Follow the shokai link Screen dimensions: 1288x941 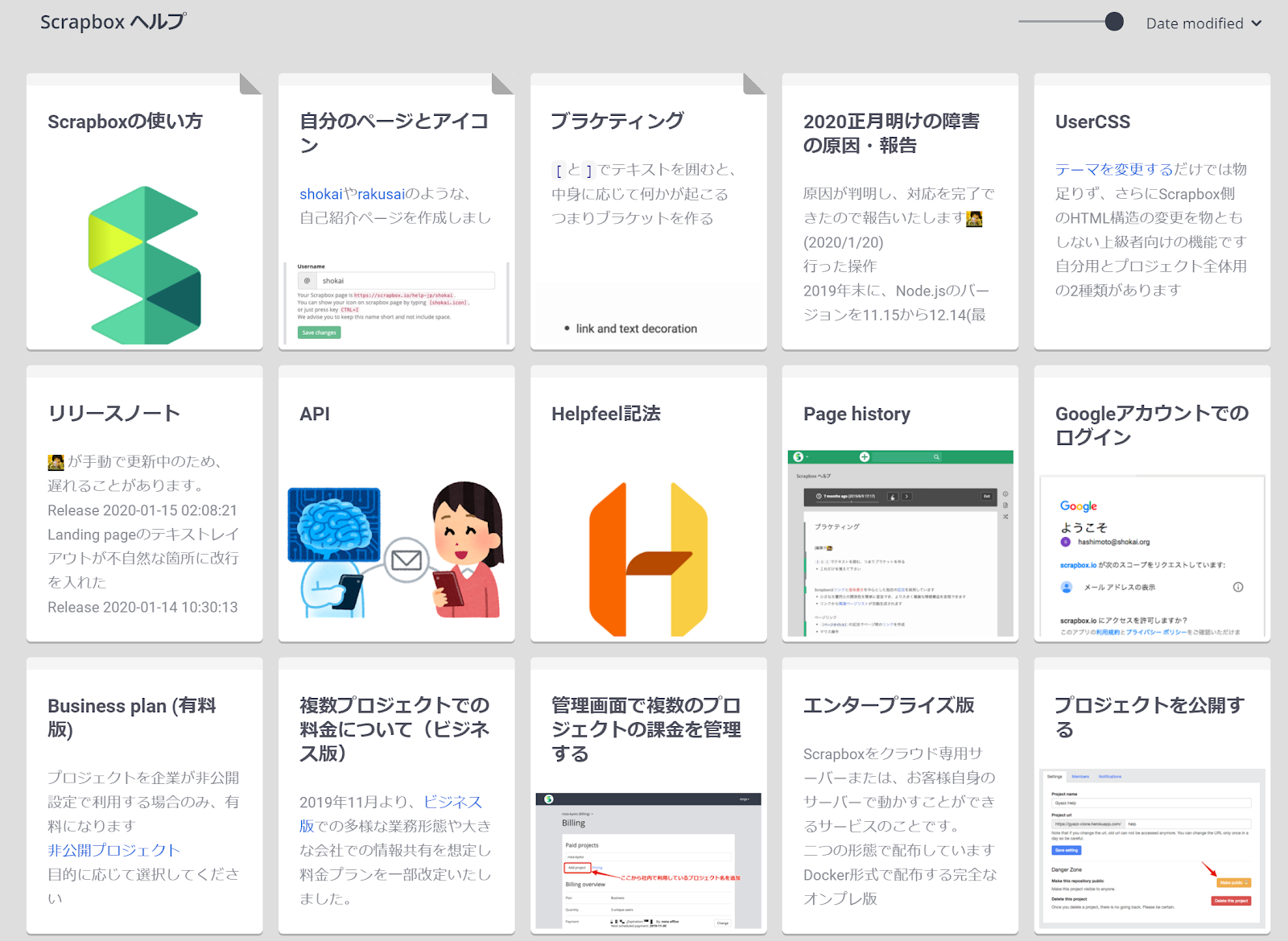coord(321,194)
